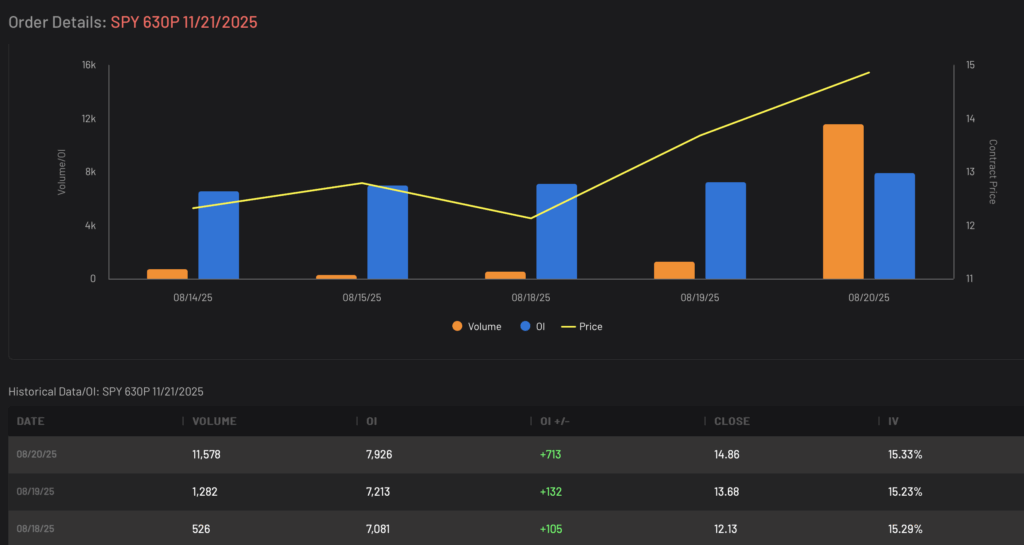
Task: Click the blue OI bar for 08/19/25
Action: coord(726,230)
